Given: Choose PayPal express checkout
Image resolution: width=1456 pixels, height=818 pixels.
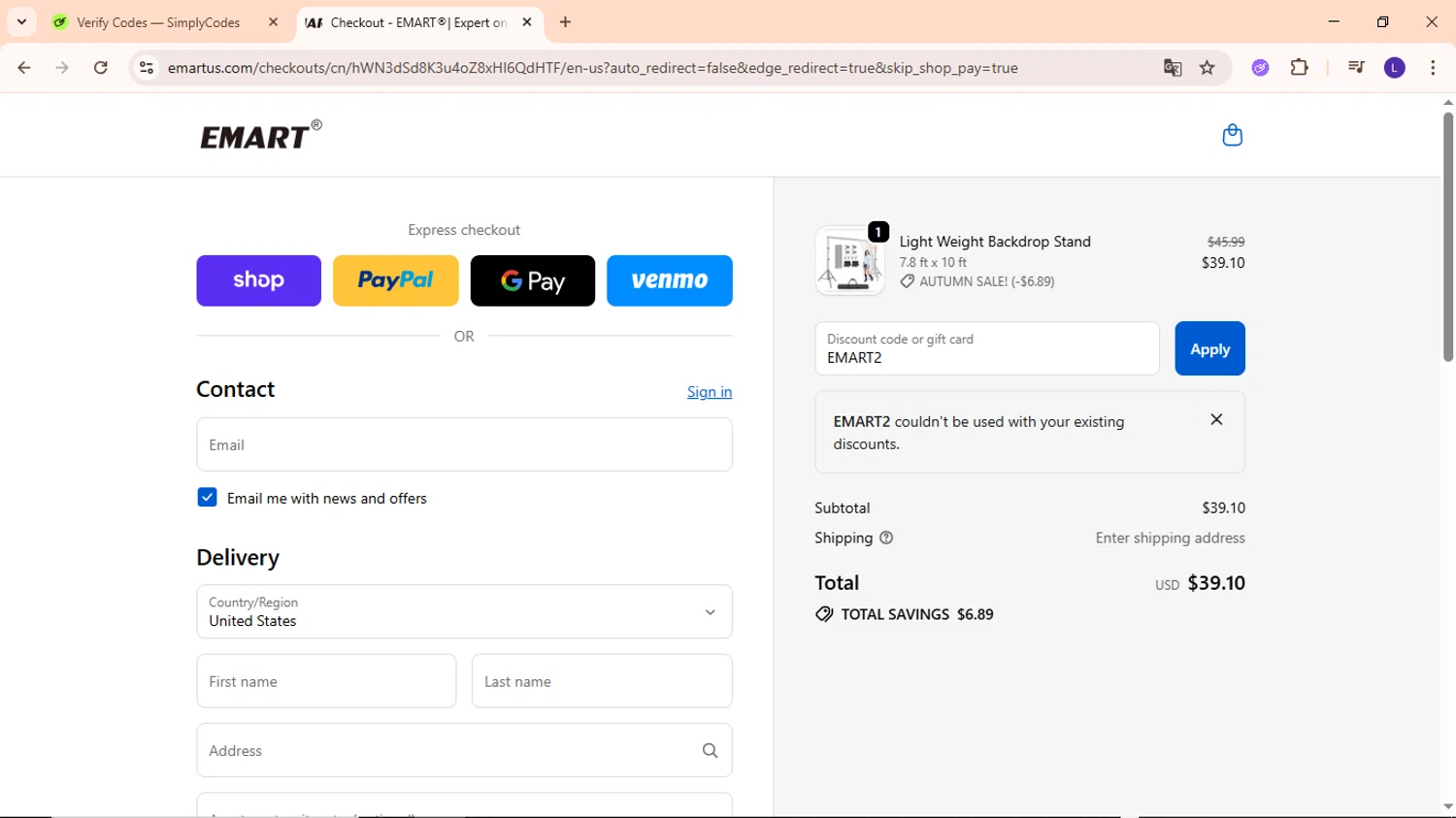Looking at the screenshot, I should (395, 280).
